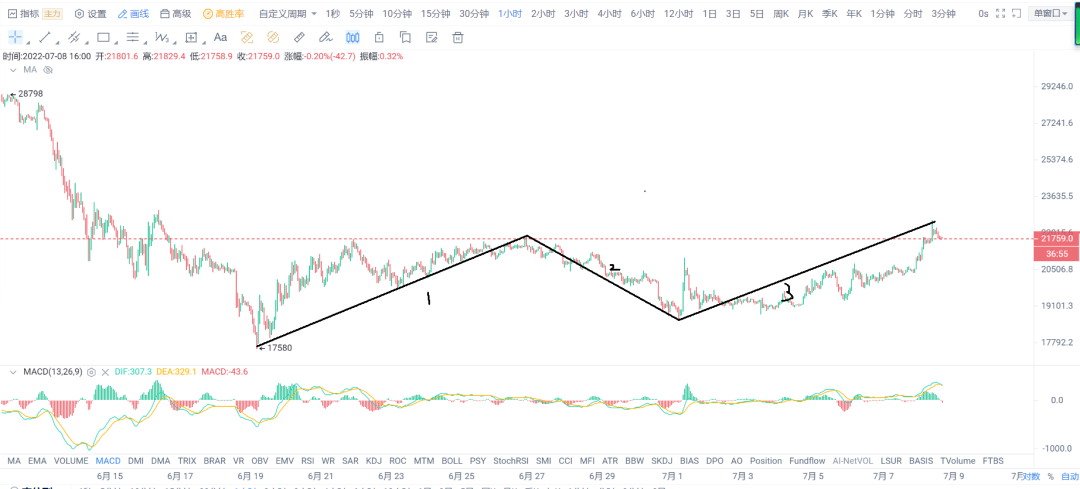Click the 画线 draw line button

pos(132,14)
